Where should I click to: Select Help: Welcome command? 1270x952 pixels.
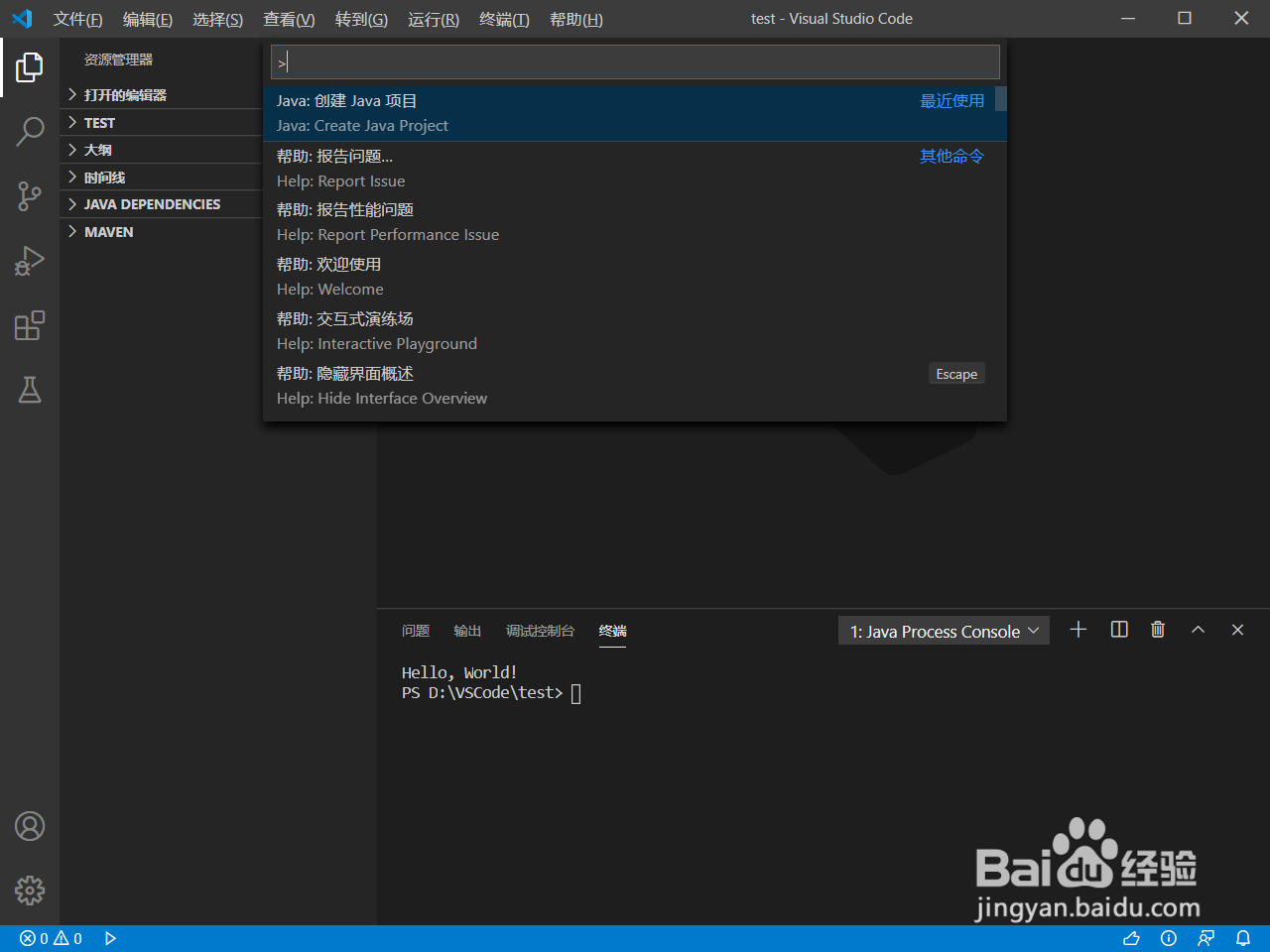[x=635, y=277]
